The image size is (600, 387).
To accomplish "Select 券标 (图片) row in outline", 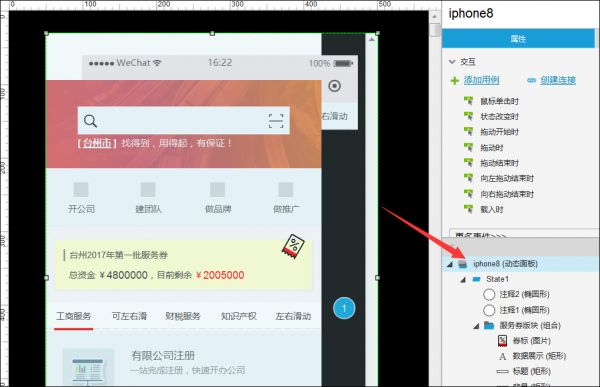I will tap(521, 341).
